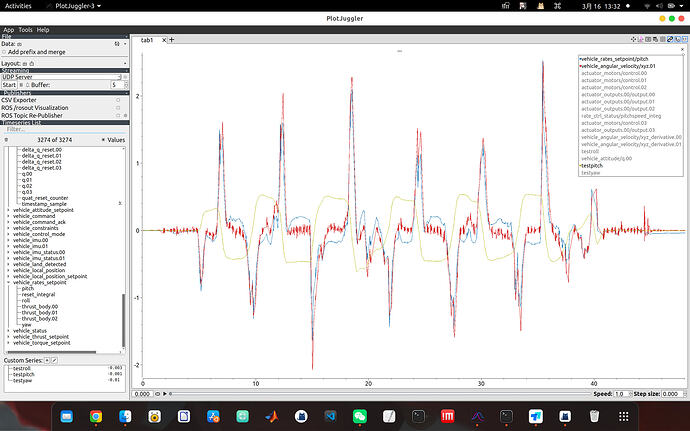Click the Buffer size spin box
The width and height of the screenshot is (690, 431).
pos(119,85)
